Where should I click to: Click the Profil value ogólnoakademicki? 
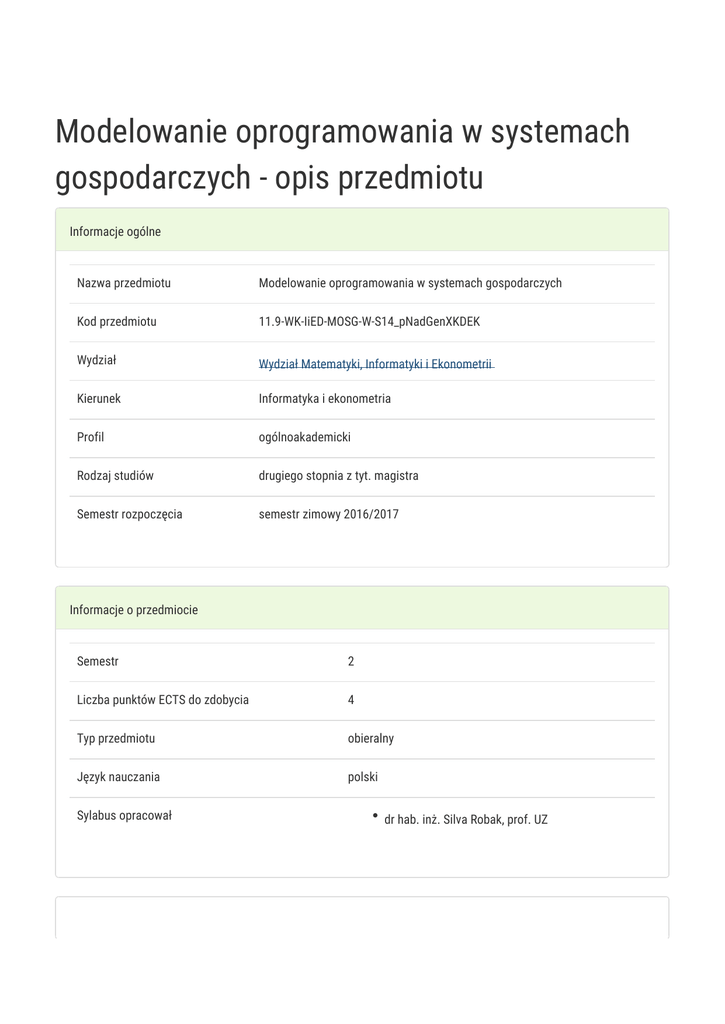pyautogui.click(x=304, y=437)
